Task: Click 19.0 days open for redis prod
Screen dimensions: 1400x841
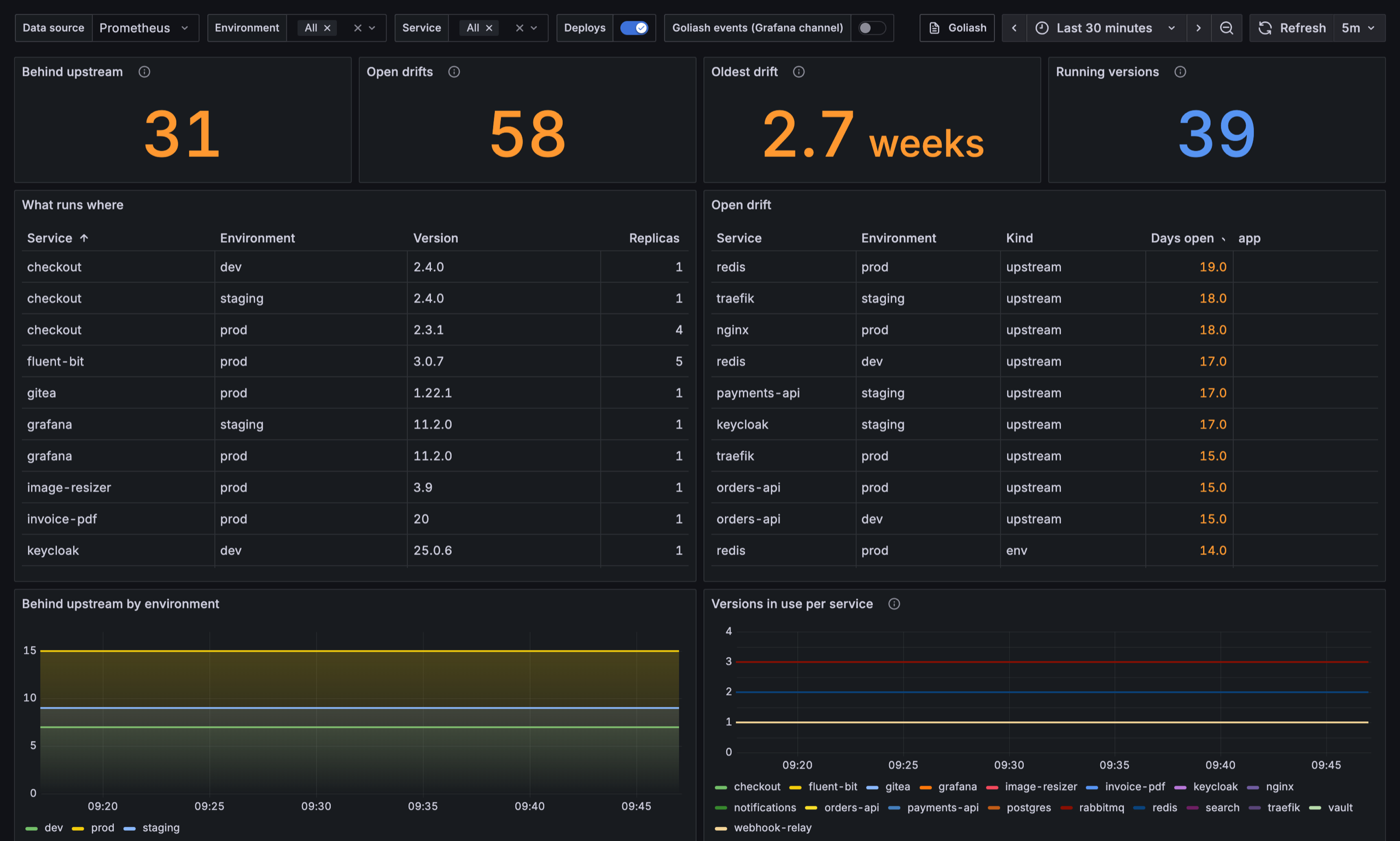Action: [1212, 267]
